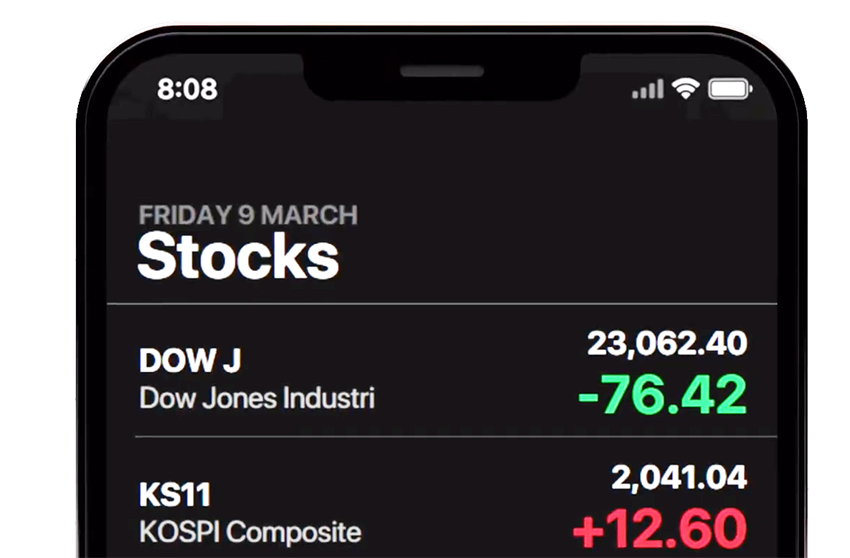850x558 pixels.
Task: Tap the Stocks title heading
Action: 238,256
